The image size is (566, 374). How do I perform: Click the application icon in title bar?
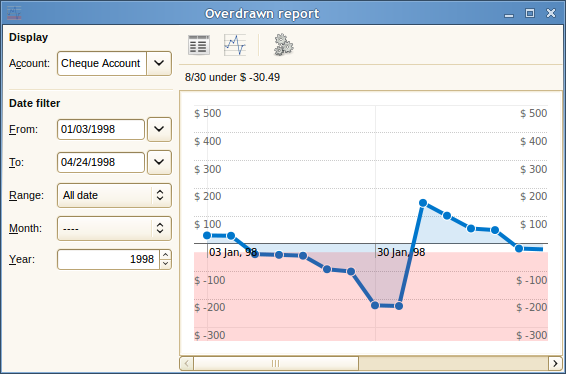pyautogui.click(x=14, y=13)
